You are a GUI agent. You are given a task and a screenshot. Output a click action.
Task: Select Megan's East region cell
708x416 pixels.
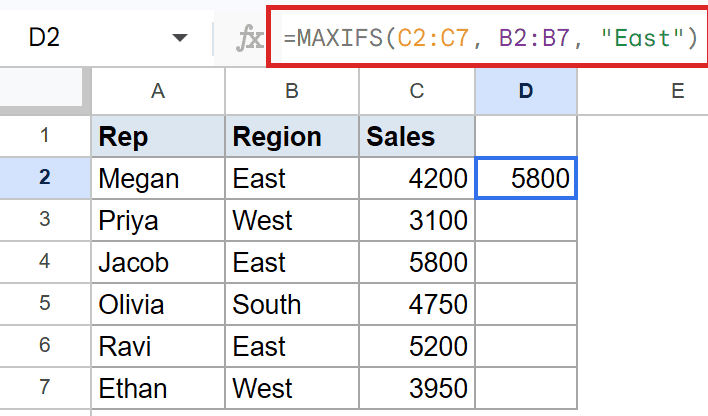pos(292,178)
